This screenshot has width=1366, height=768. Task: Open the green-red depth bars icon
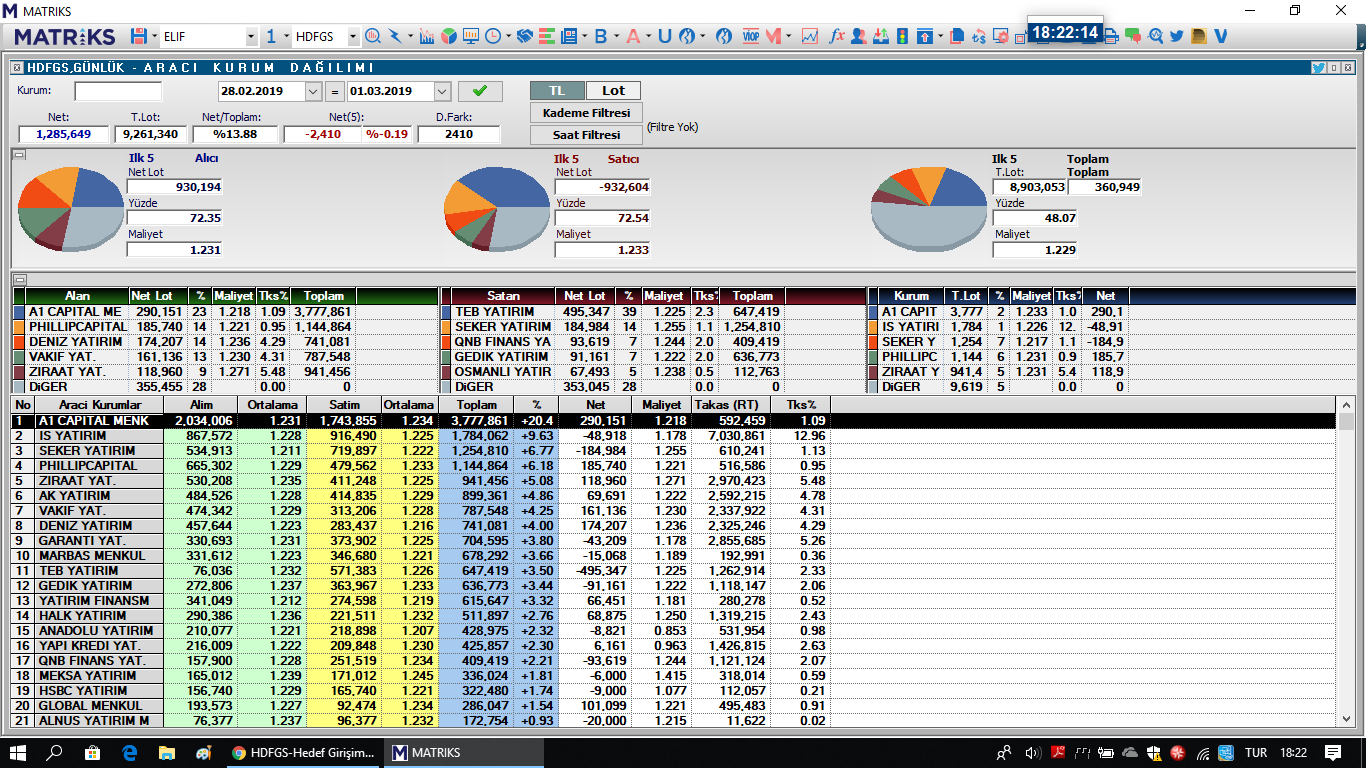tap(547, 36)
